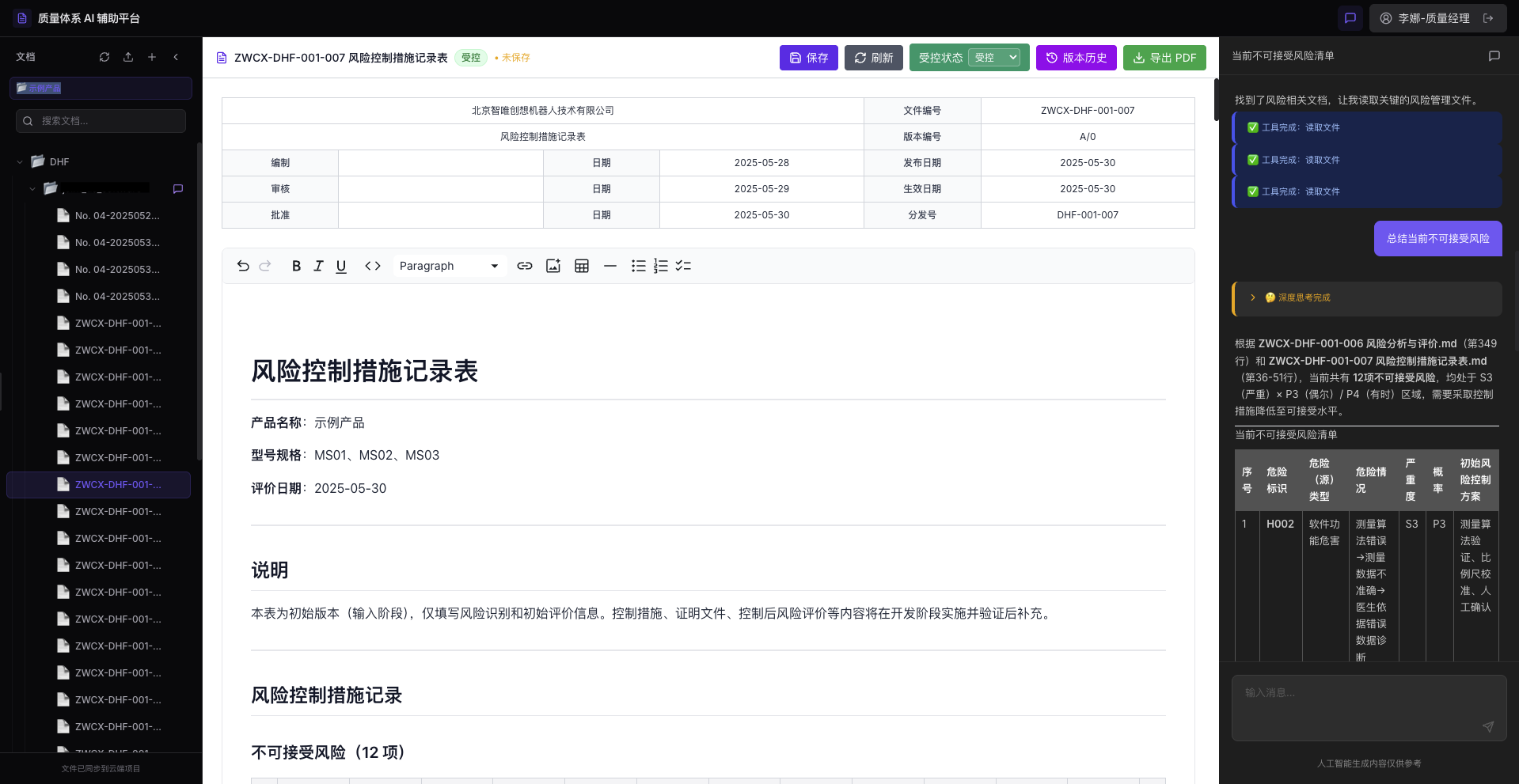
Task: Click the 未保存 indicator
Action: 513,58
